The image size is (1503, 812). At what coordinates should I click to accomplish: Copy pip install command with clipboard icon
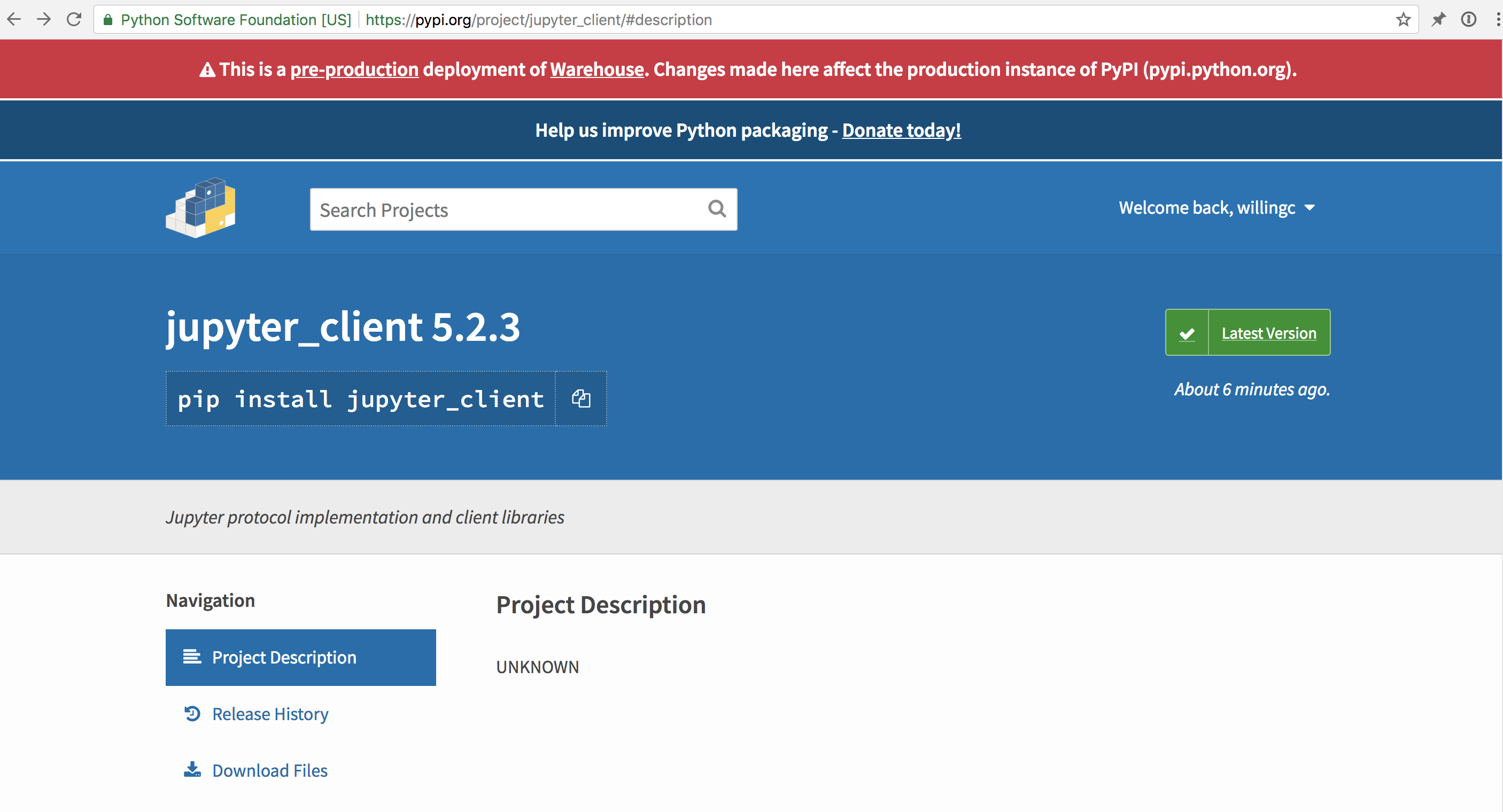(x=580, y=399)
